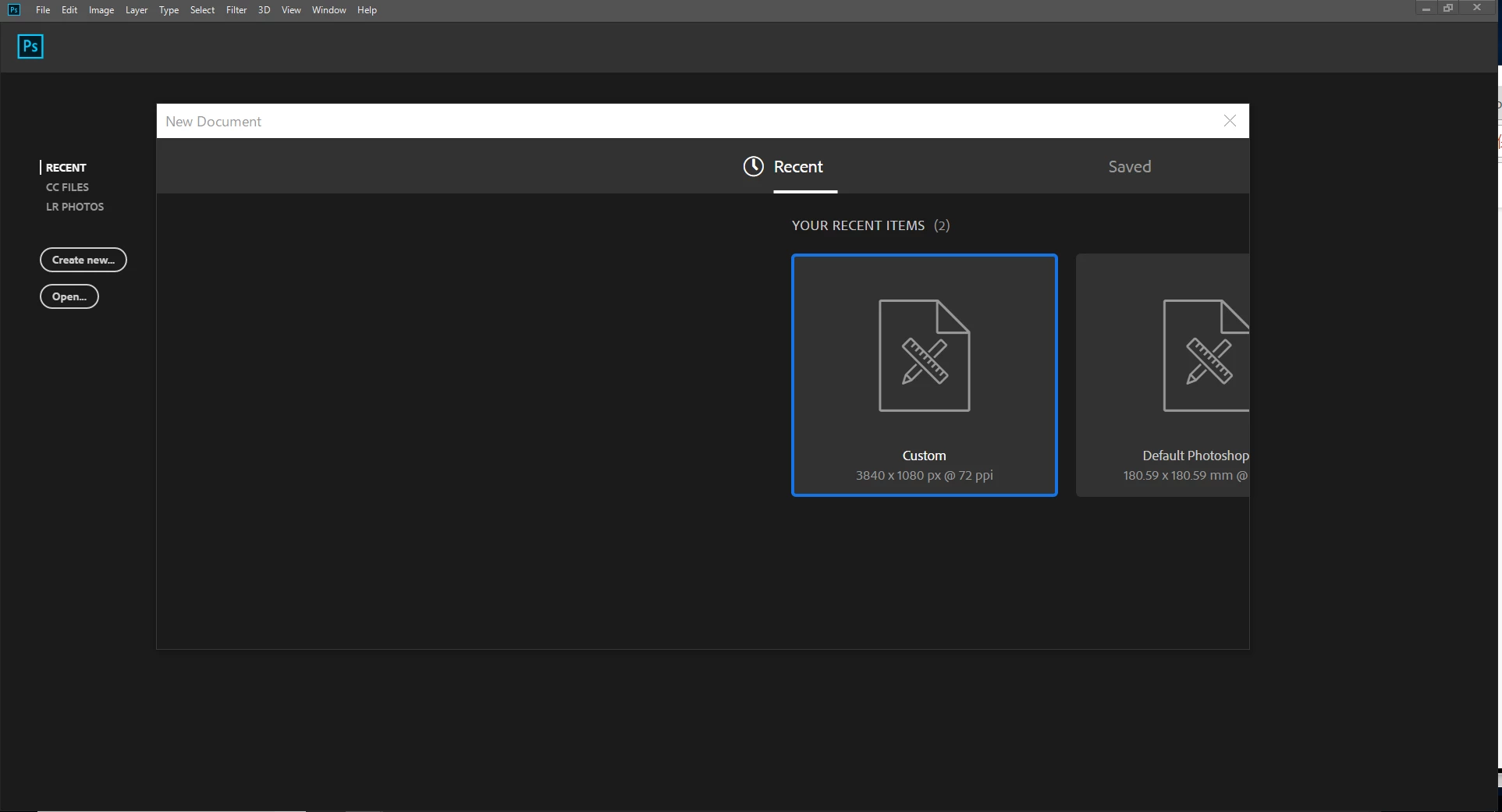Click the Photoshop Ps logo icon

pos(30,47)
